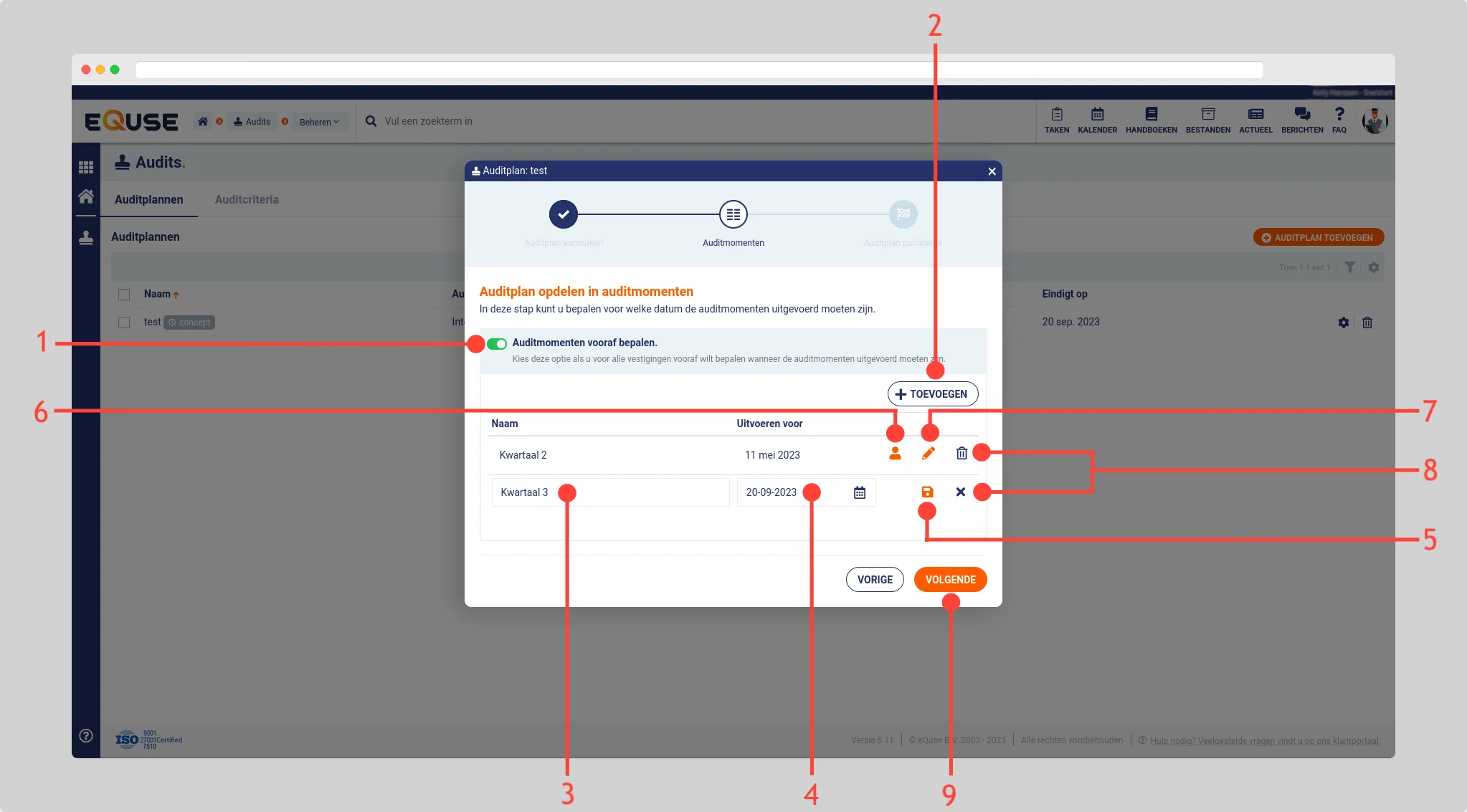The image size is (1467, 812).
Task: Open the Bestanden icon
Action: pos(1207,120)
